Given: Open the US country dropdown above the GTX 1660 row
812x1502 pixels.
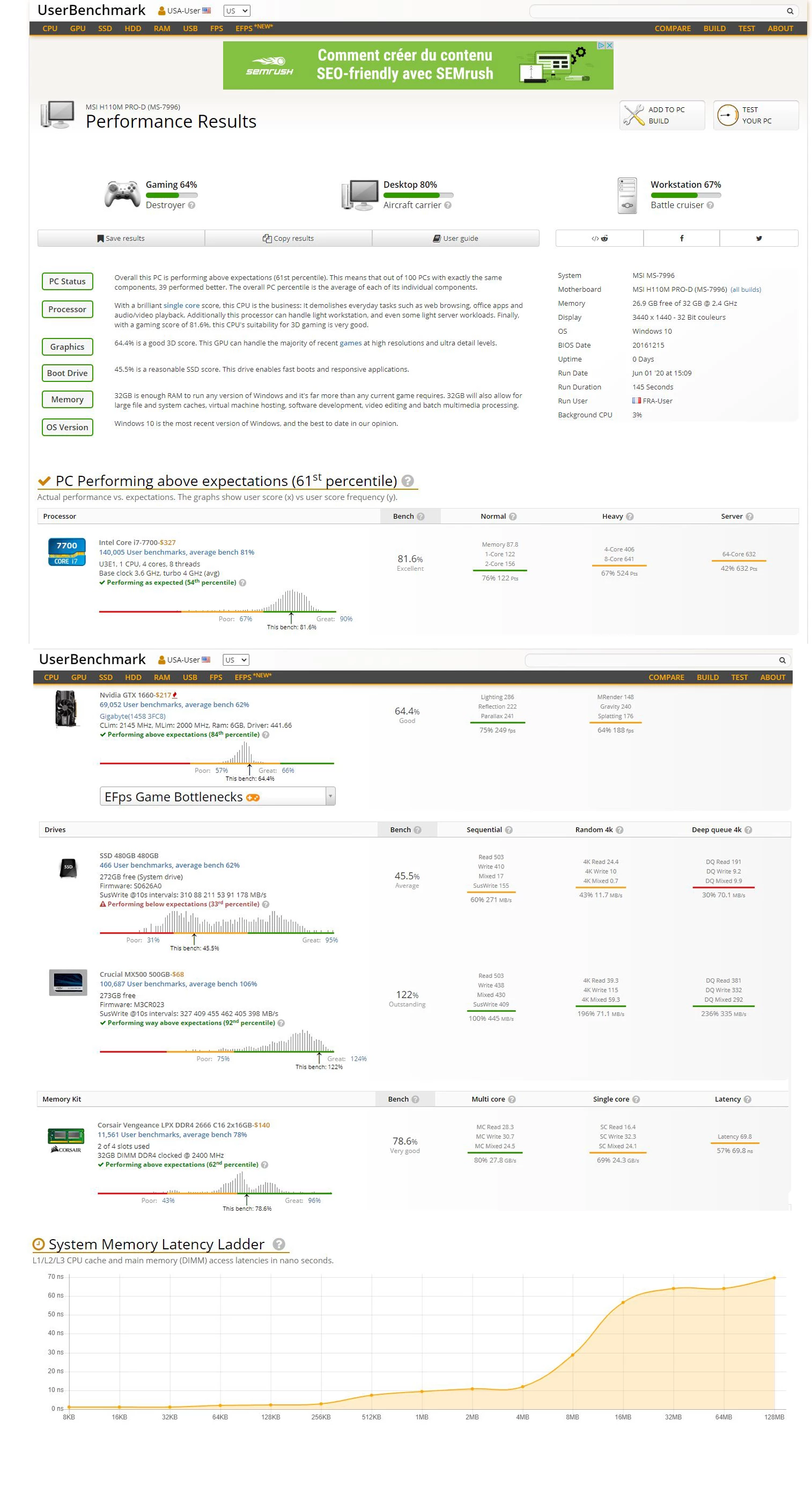Looking at the screenshot, I should point(236,660).
